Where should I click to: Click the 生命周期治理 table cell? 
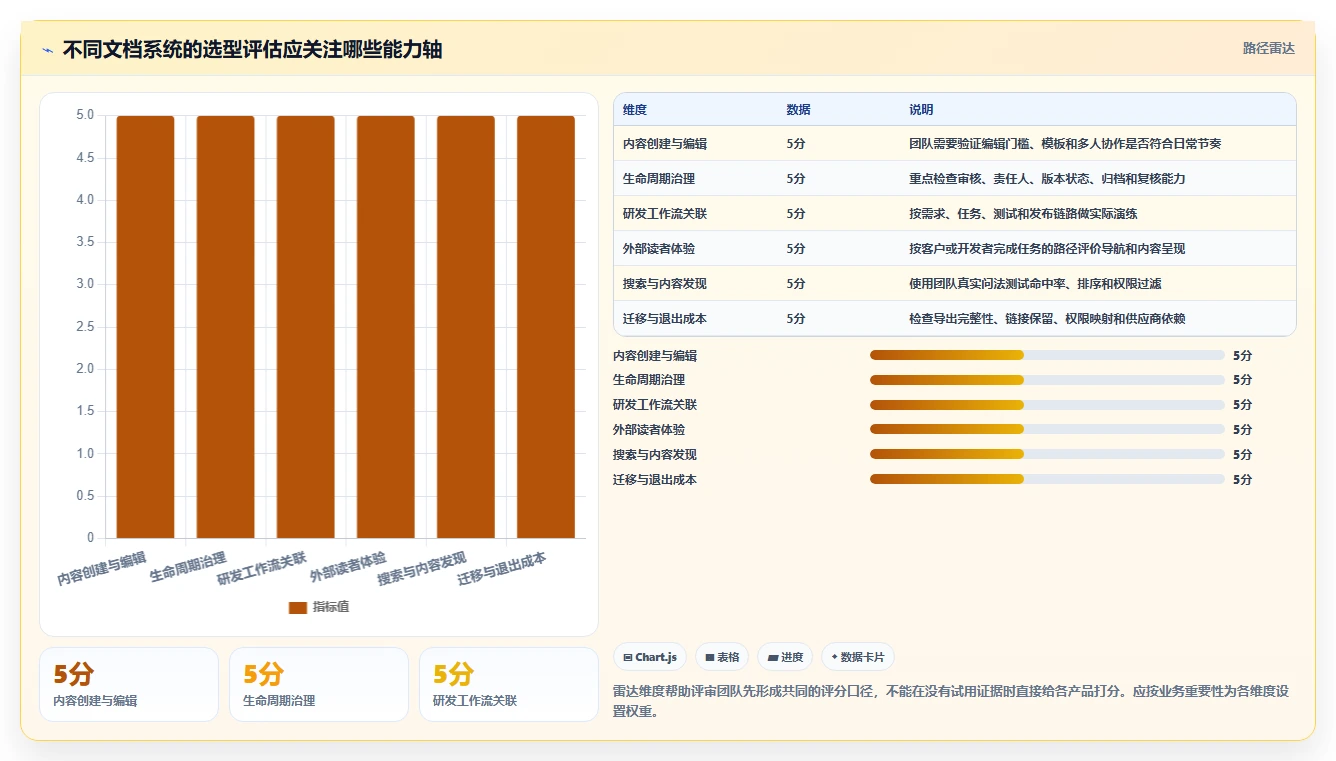click(x=659, y=179)
